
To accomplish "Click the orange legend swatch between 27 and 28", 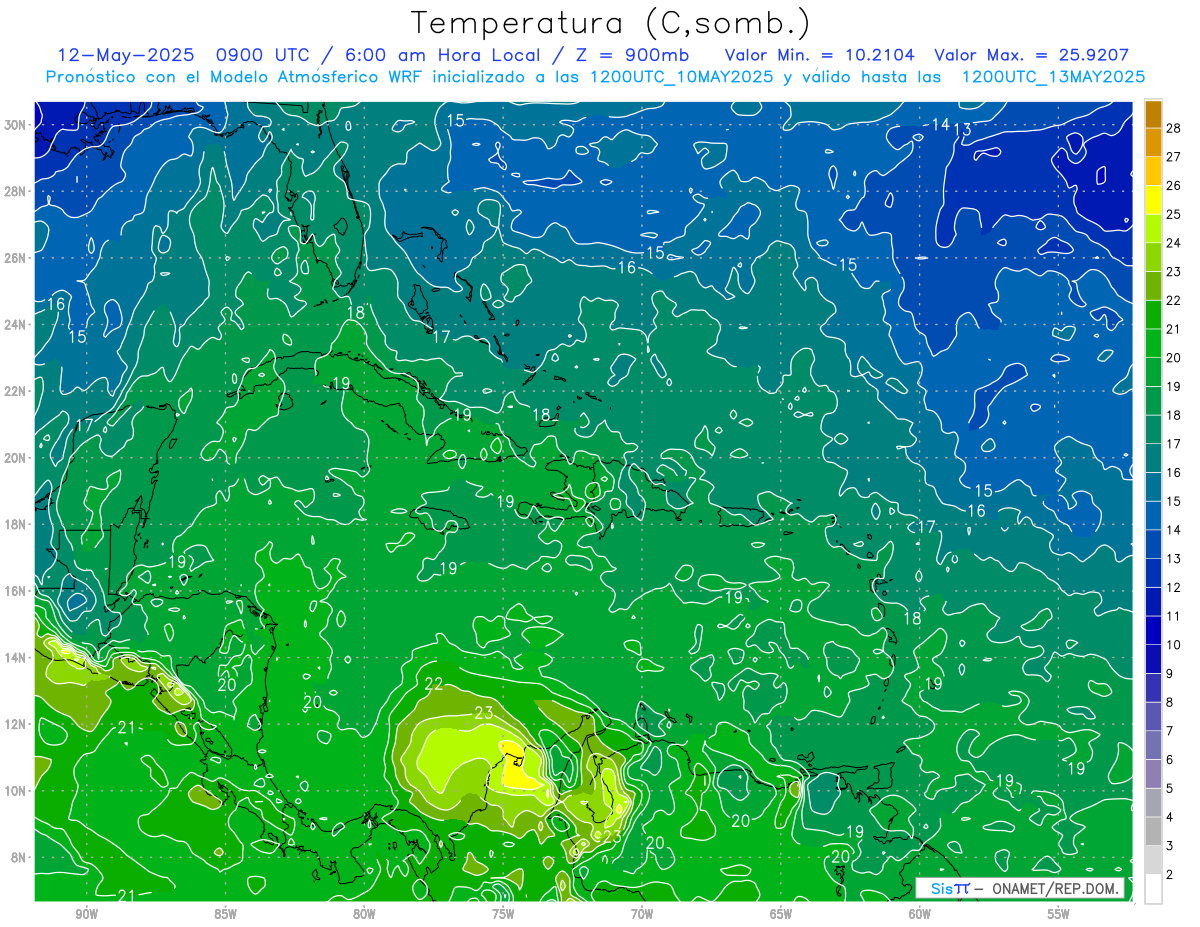I will pos(1154,142).
